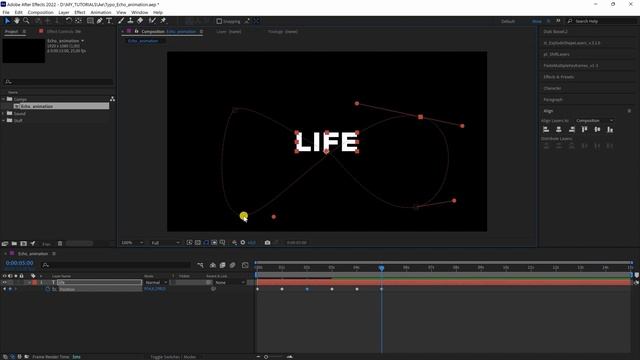Screen dimensions: 640x360
Task: Select the Brush tool
Action: pos(121,21)
